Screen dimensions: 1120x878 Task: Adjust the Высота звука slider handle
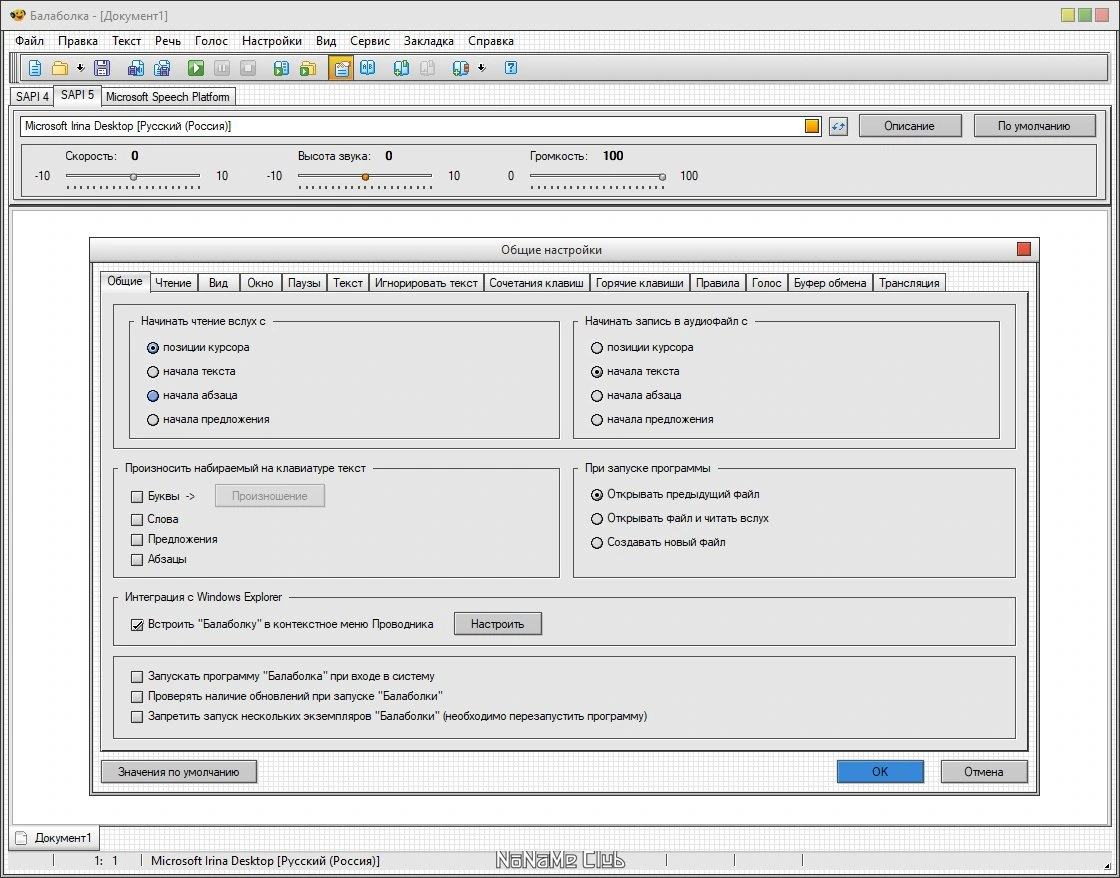[365, 176]
